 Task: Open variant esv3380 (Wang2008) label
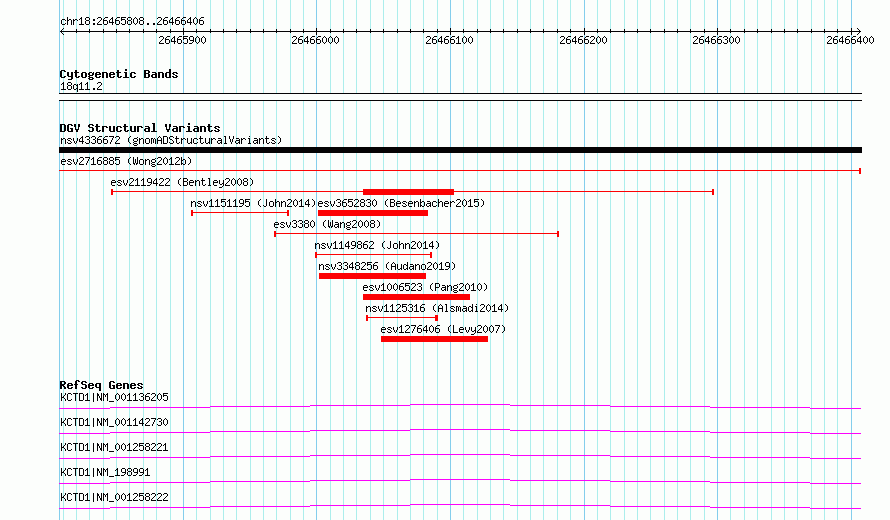click(x=327, y=224)
